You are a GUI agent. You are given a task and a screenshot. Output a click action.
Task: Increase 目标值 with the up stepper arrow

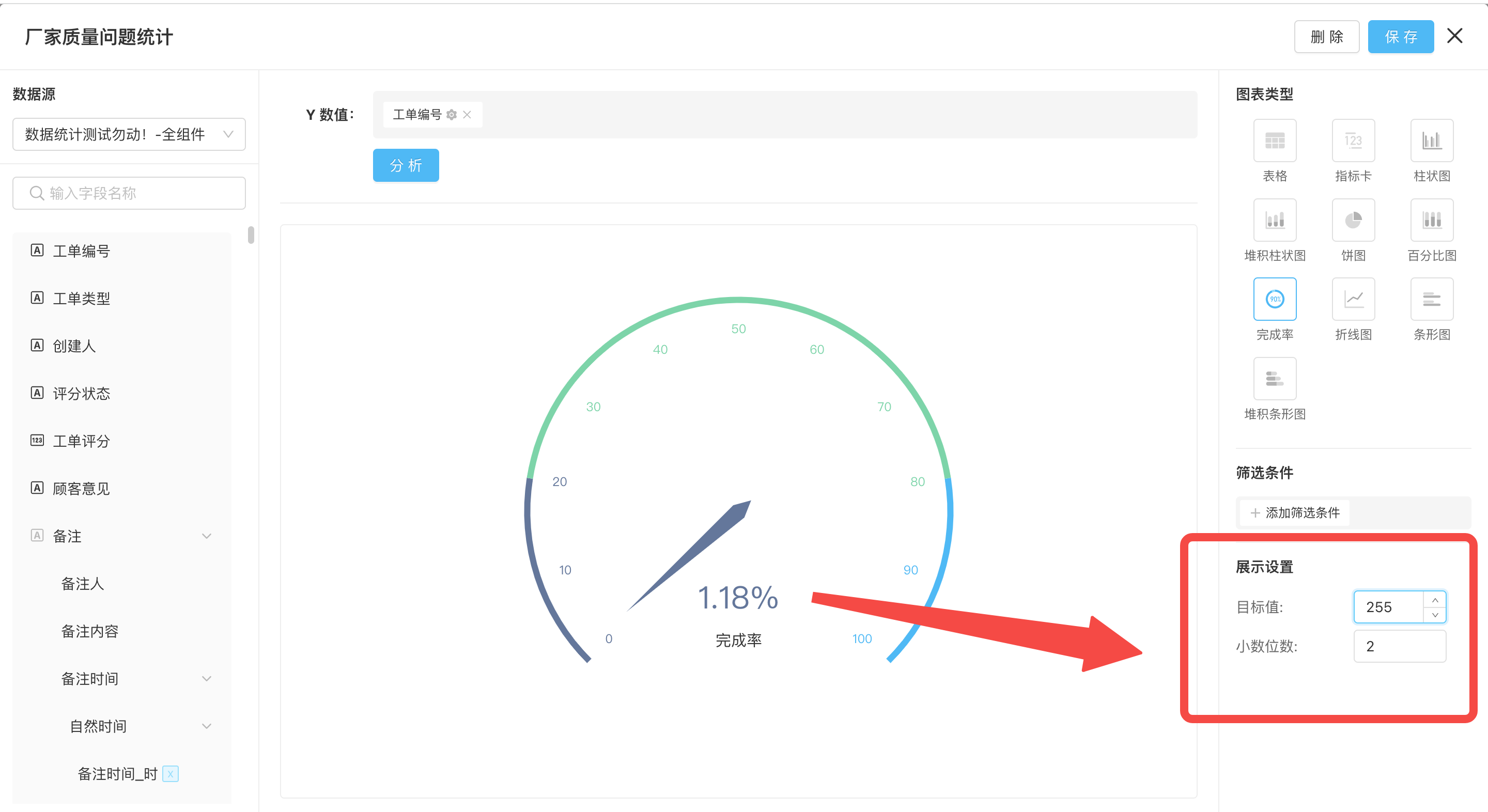1434,600
